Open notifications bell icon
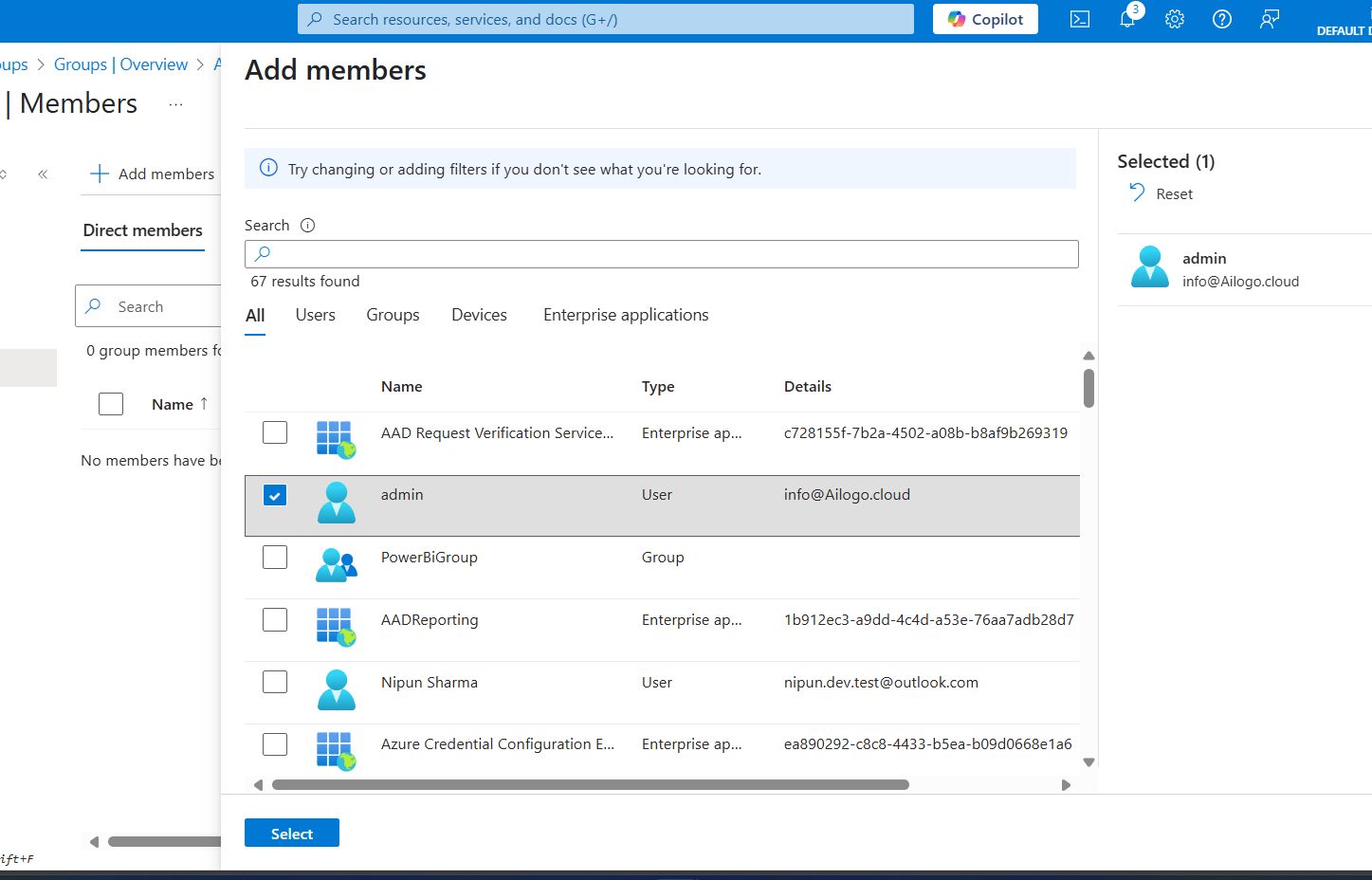 click(x=1127, y=19)
